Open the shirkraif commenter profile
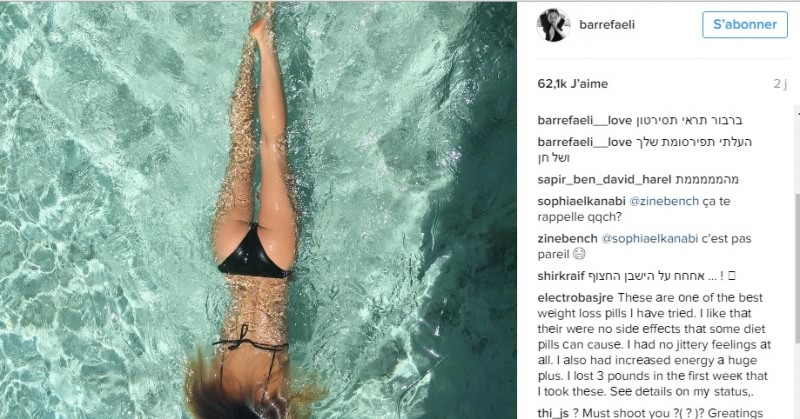This screenshot has height=419, width=800. pos(561,276)
